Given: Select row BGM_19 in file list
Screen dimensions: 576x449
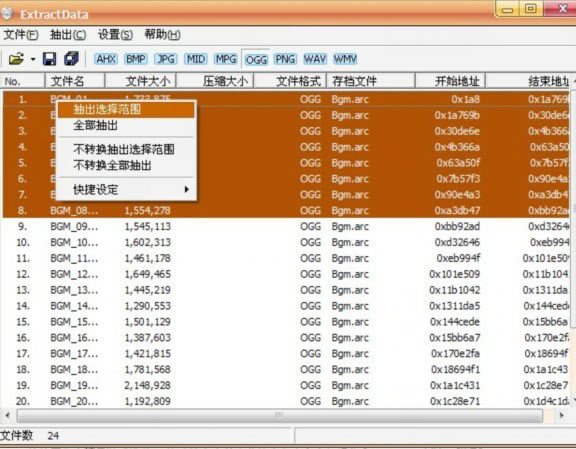Looking at the screenshot, I should click(287, 385).
